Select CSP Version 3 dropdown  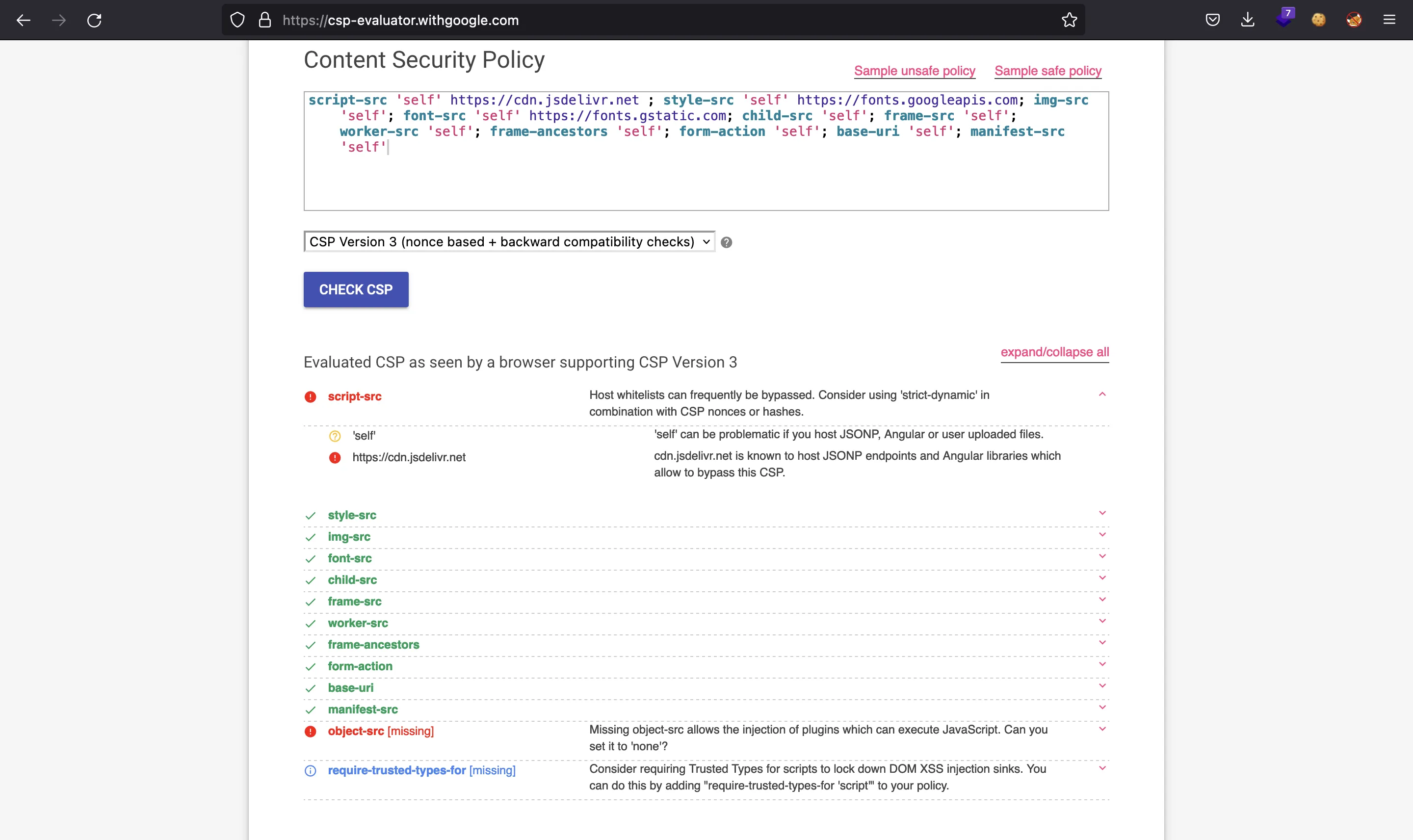(x=509, y=241)
